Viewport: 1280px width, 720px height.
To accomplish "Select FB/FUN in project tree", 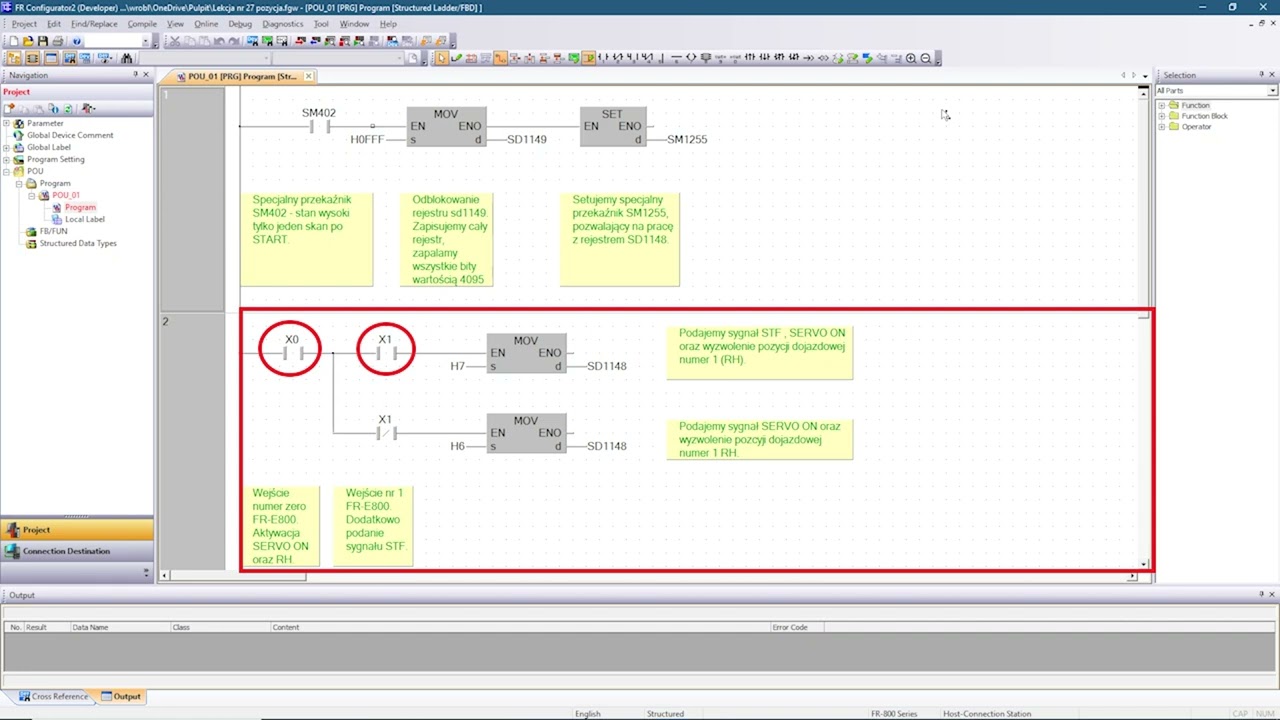I will [53, 231].
